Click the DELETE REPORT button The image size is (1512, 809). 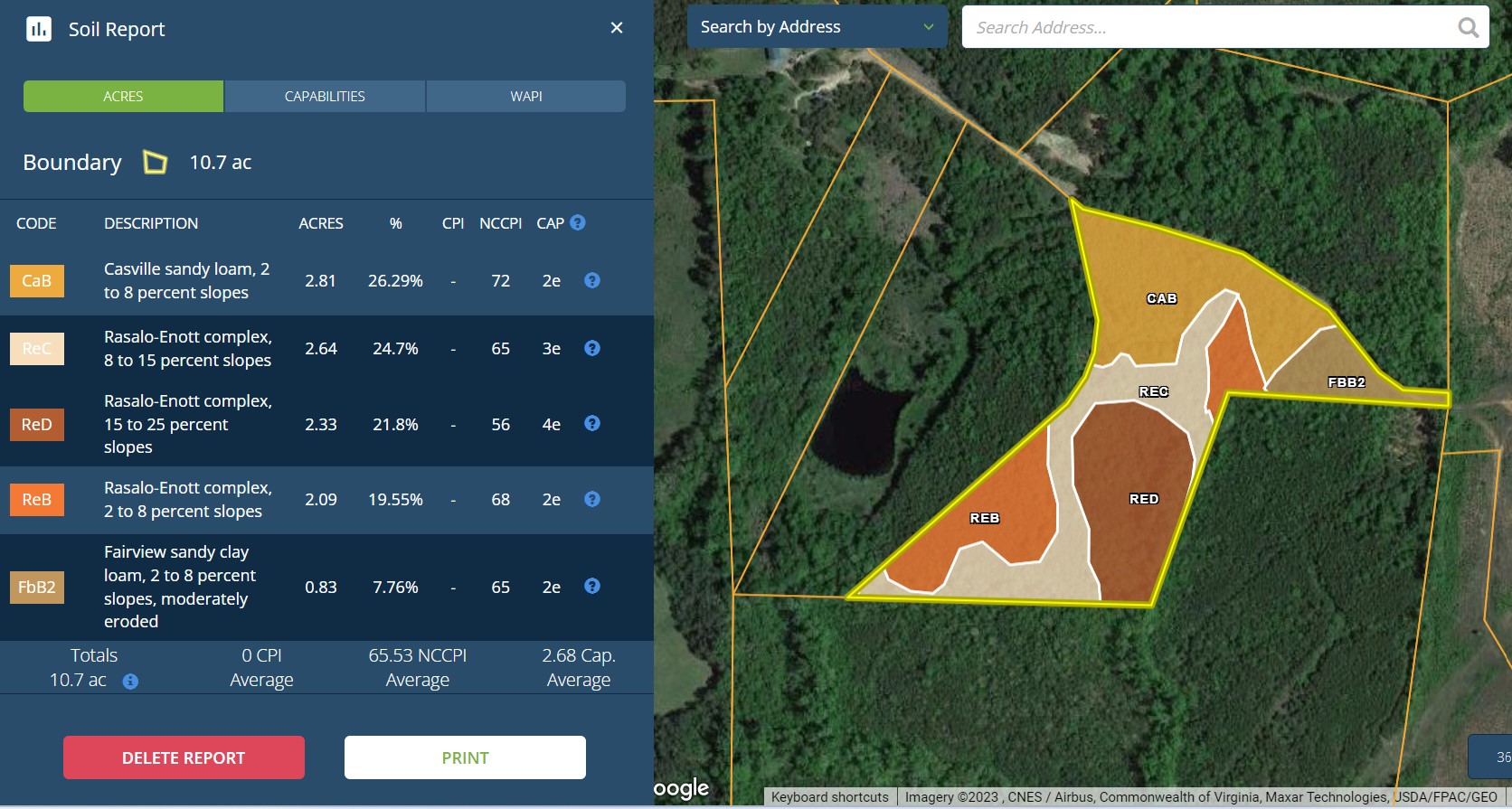pyautogui.click(x=184, y=757)
